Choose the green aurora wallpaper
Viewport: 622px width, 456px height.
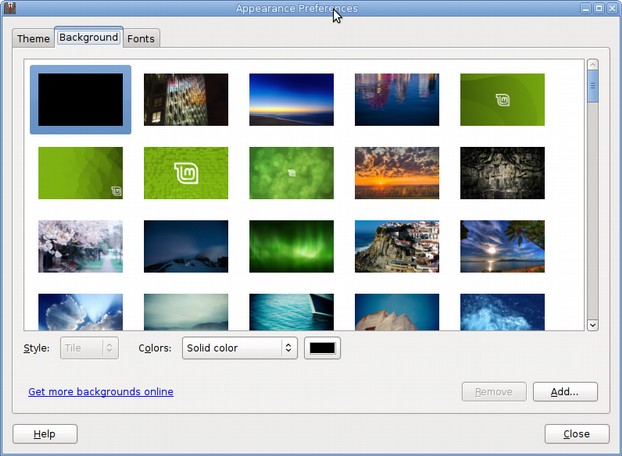point(292,246)
